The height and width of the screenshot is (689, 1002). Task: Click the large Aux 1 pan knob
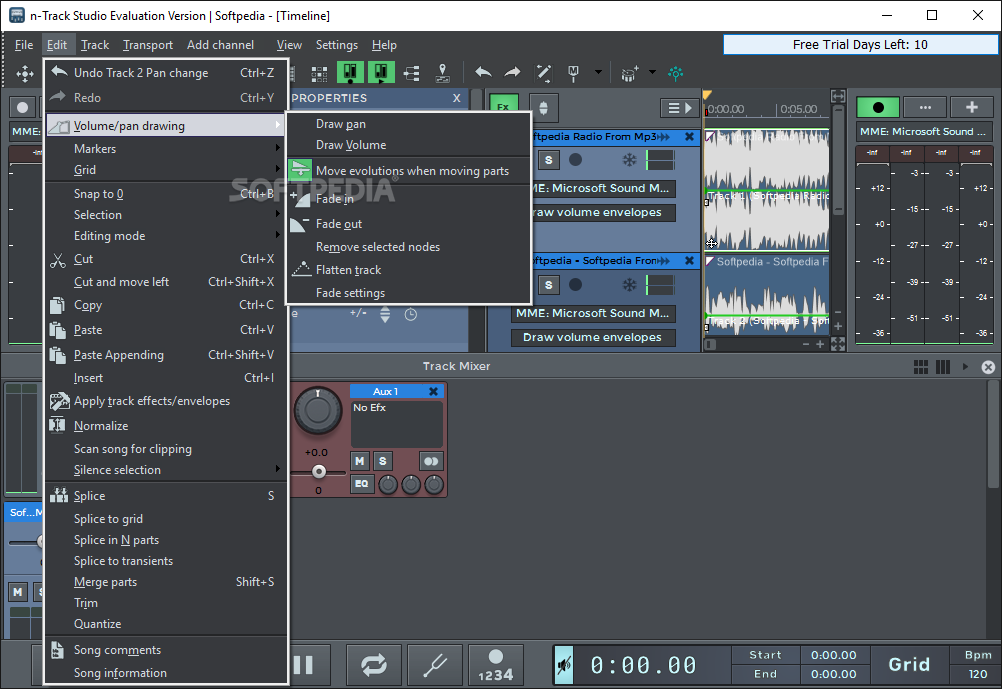(318, 410)
